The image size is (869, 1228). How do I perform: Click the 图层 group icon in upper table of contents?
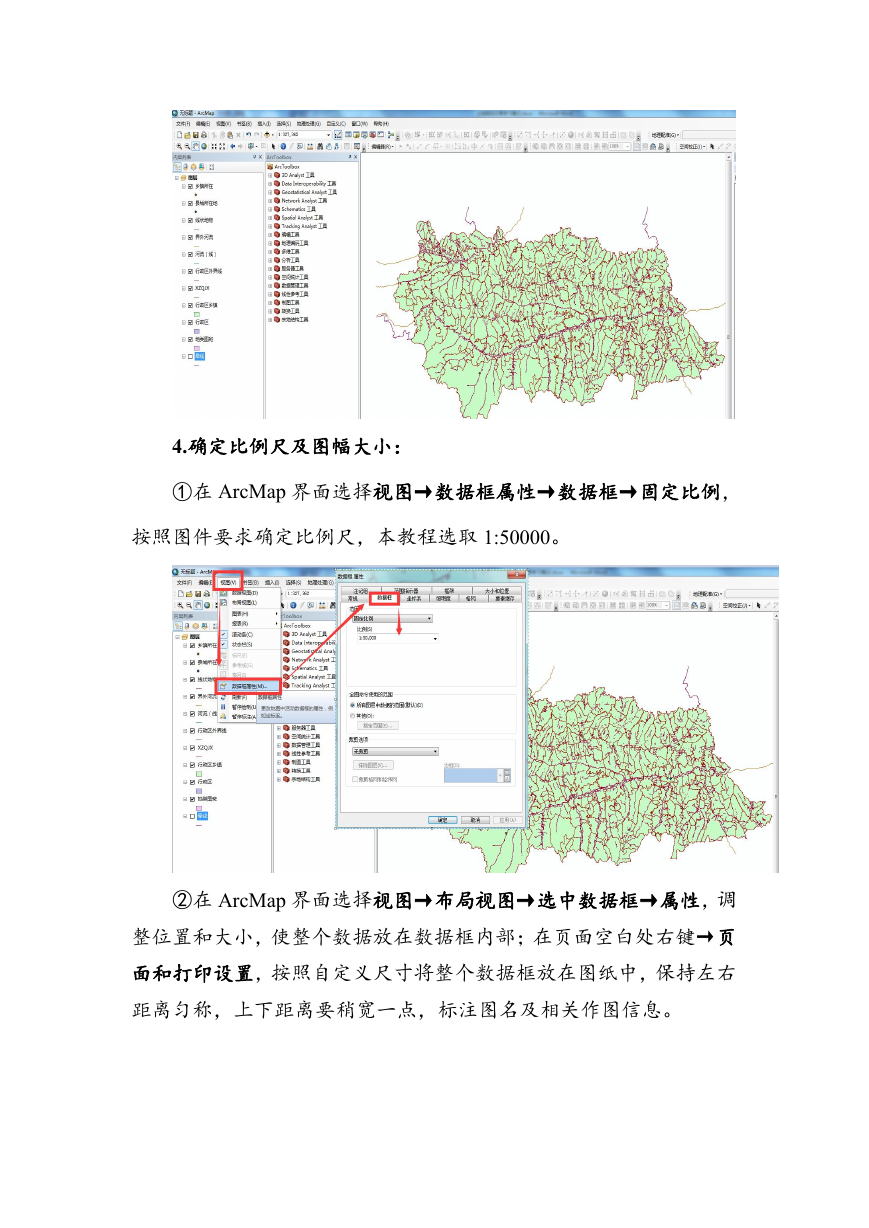click(x=184, y=178)
